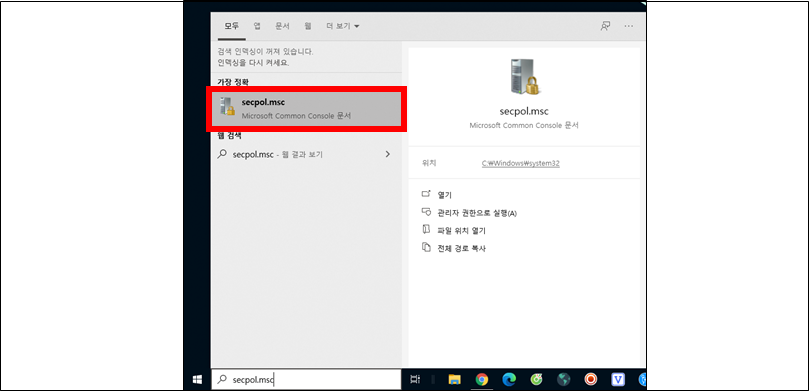Click the feedback icon in search header
Viewport: 809px width, 391px height.
pos(605,26)
